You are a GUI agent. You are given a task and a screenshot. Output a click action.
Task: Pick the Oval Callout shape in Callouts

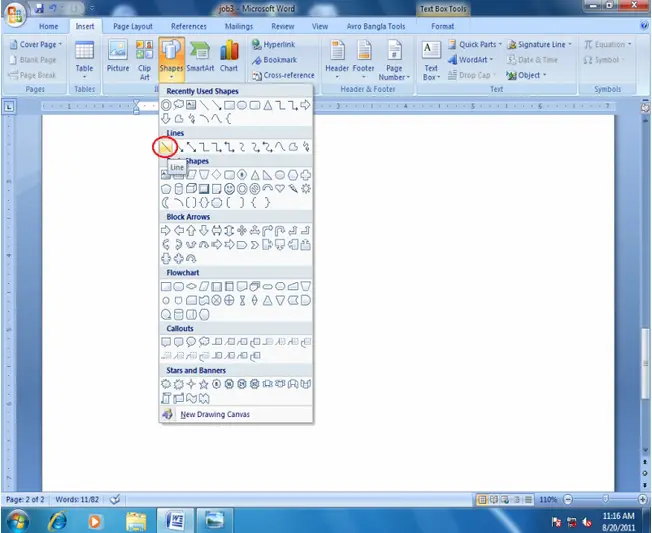click(x=191, y=342)
